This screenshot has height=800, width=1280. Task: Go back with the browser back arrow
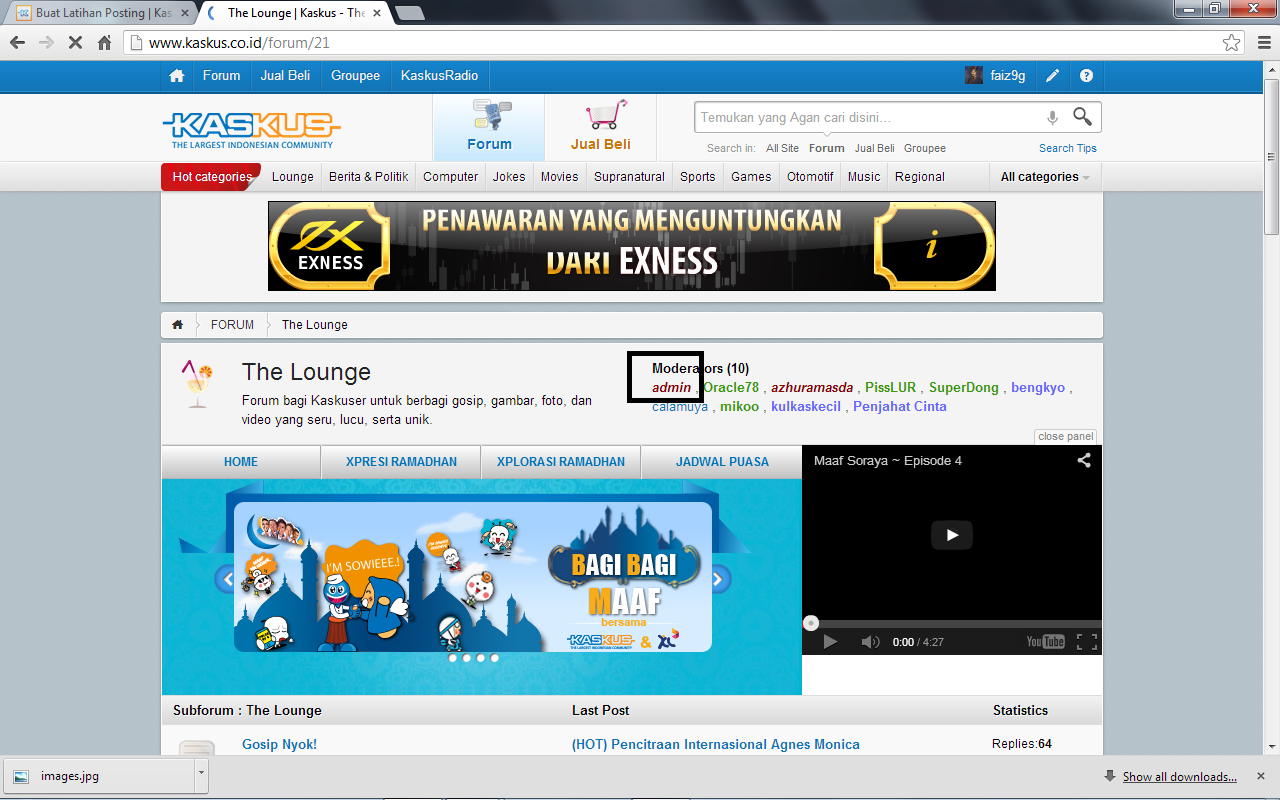(x=17, y=43)
